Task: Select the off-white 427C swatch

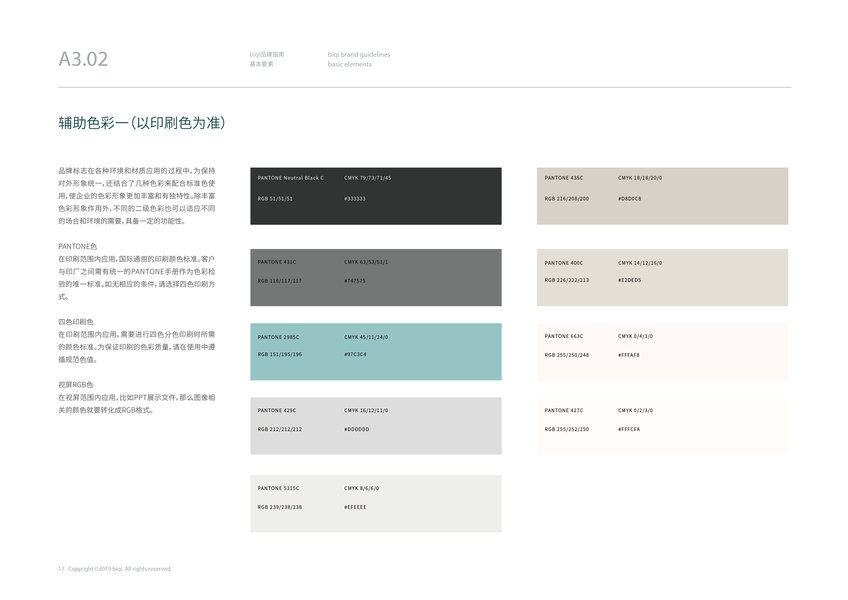Action: tap(662, 426)
